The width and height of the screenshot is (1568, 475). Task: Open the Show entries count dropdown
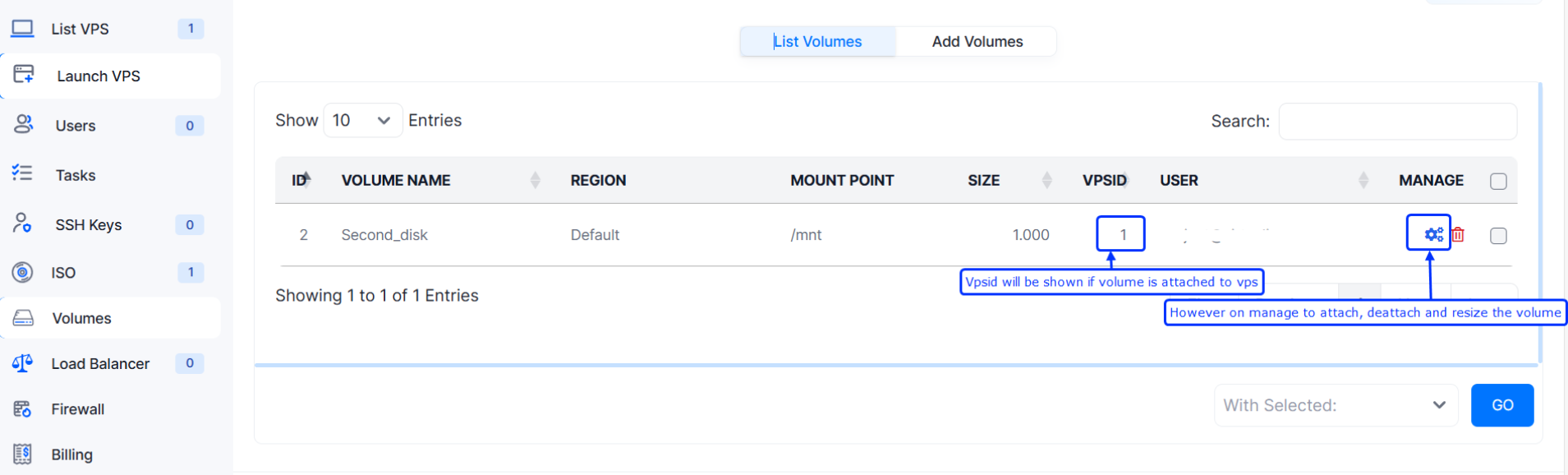click(x=362, y=121)
